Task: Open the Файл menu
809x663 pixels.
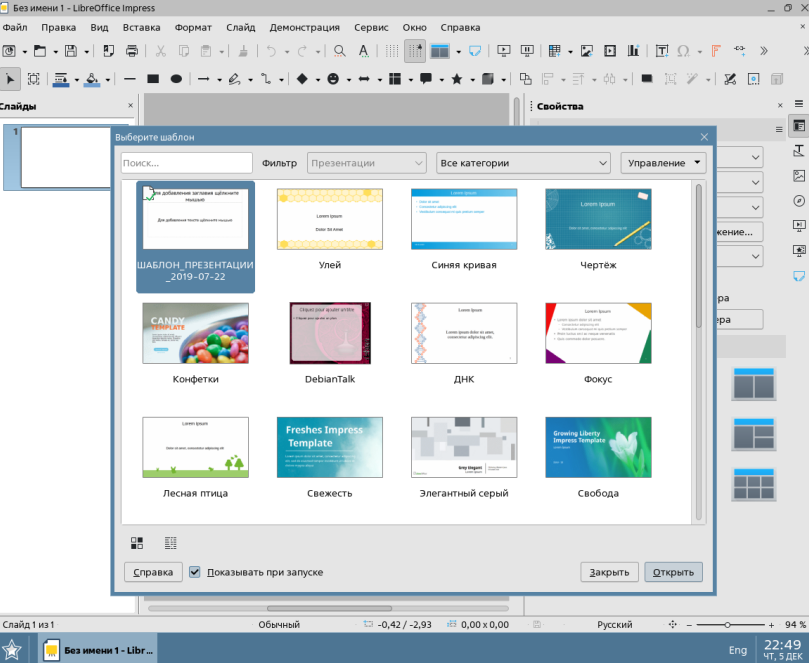Action: coord(14,27)
